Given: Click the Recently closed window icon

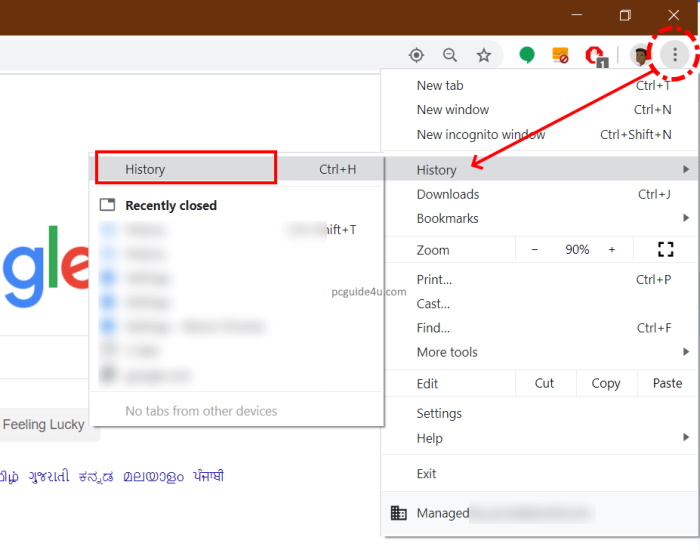Looking at the screenshot, I should 107,205.
